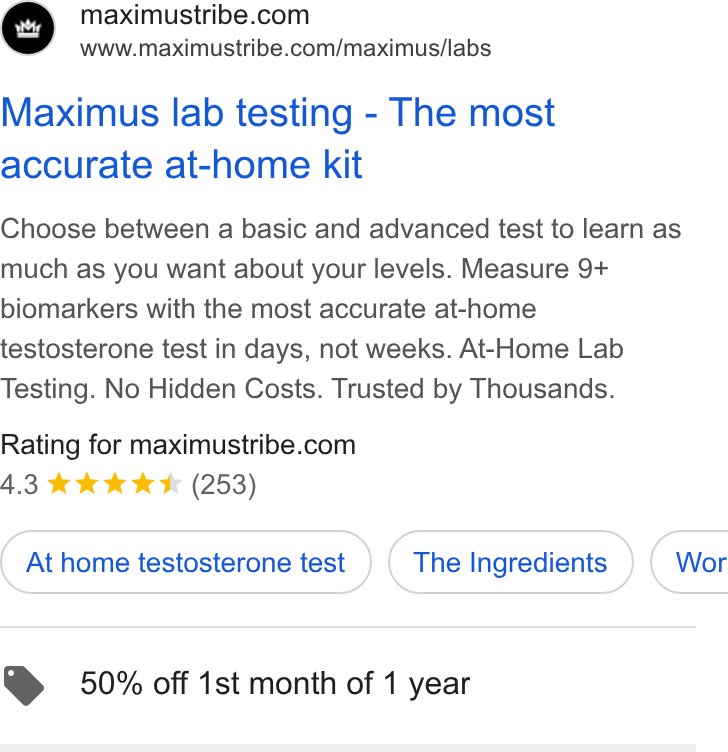The width and height of the screenshot is (728, 752).
Task: Open the 'Maximus lab testing' headline link
Action: [278, 138]
